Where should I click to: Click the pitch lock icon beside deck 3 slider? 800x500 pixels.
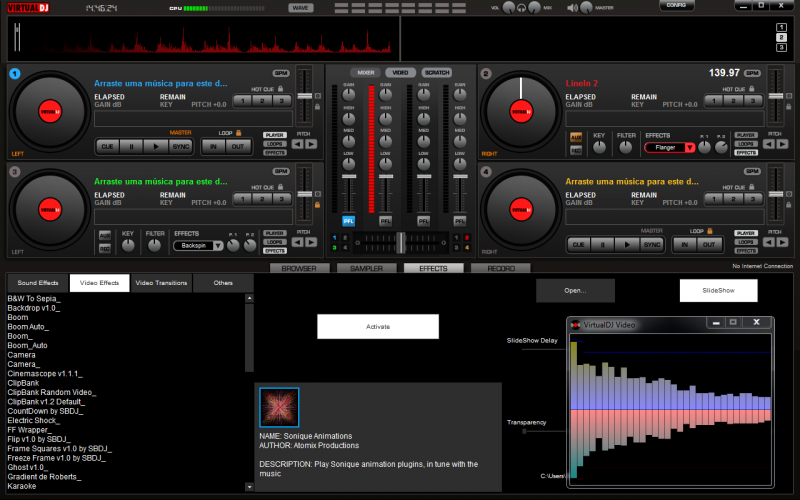pyautogui.click(x=317, y=205)
